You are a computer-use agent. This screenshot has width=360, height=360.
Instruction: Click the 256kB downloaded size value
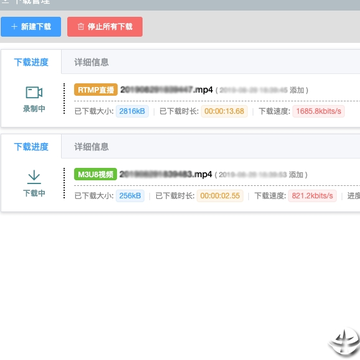[130, 196]
